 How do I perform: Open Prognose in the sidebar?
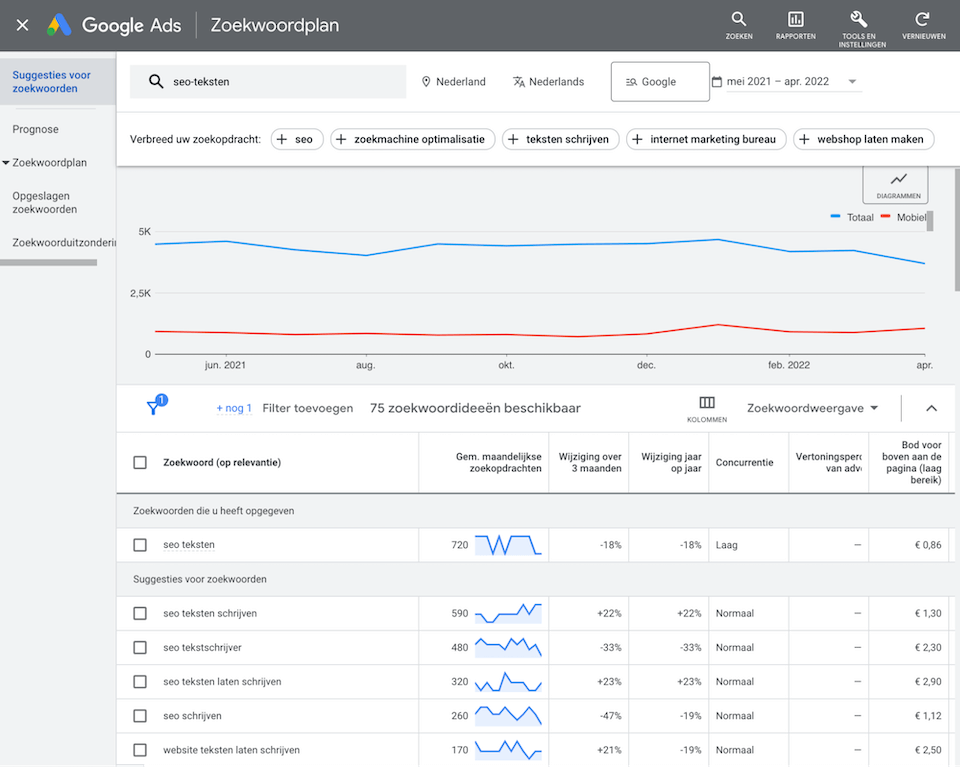coord(36,129)
